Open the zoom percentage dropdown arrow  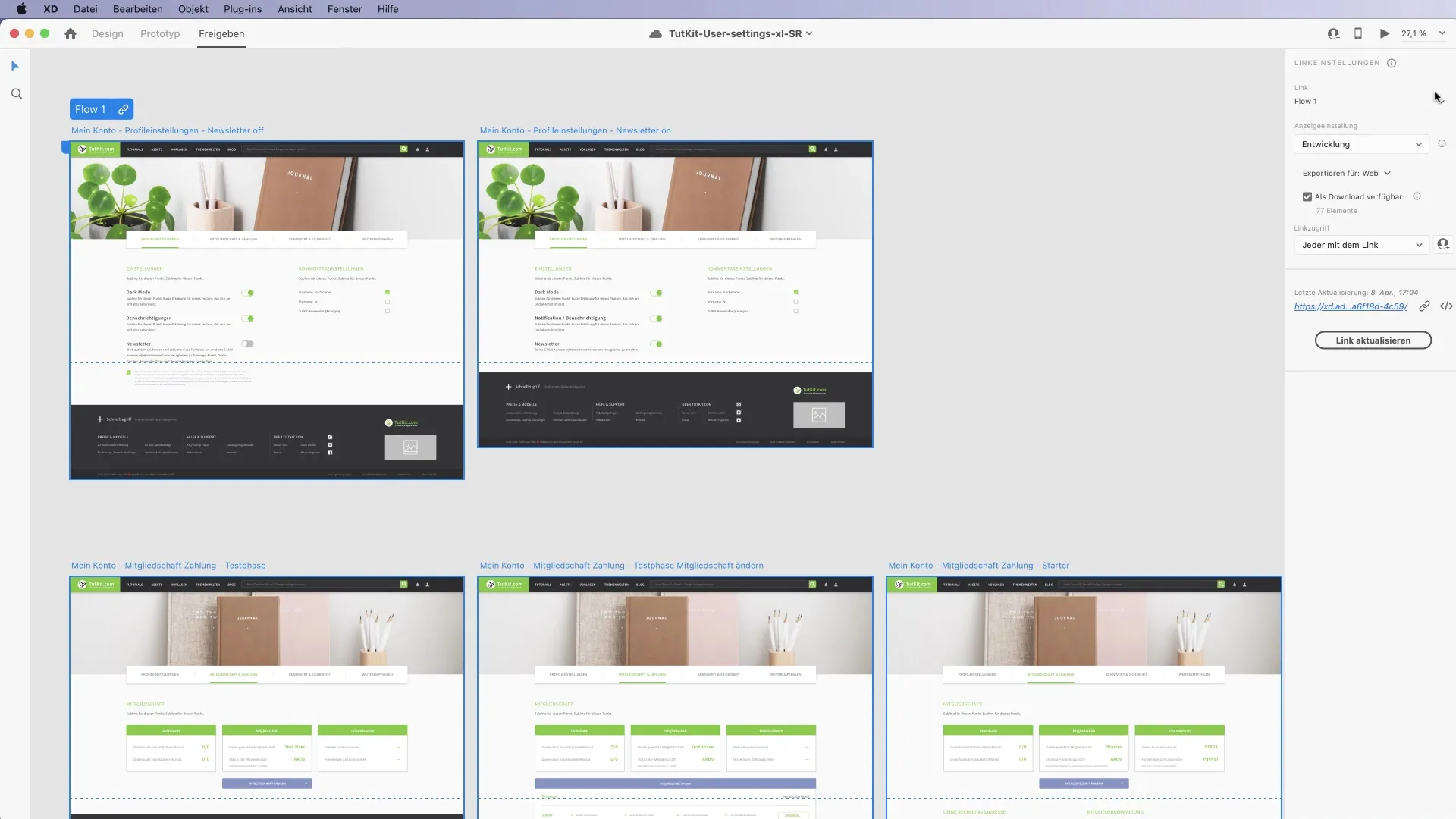[x=1442, y=33]
